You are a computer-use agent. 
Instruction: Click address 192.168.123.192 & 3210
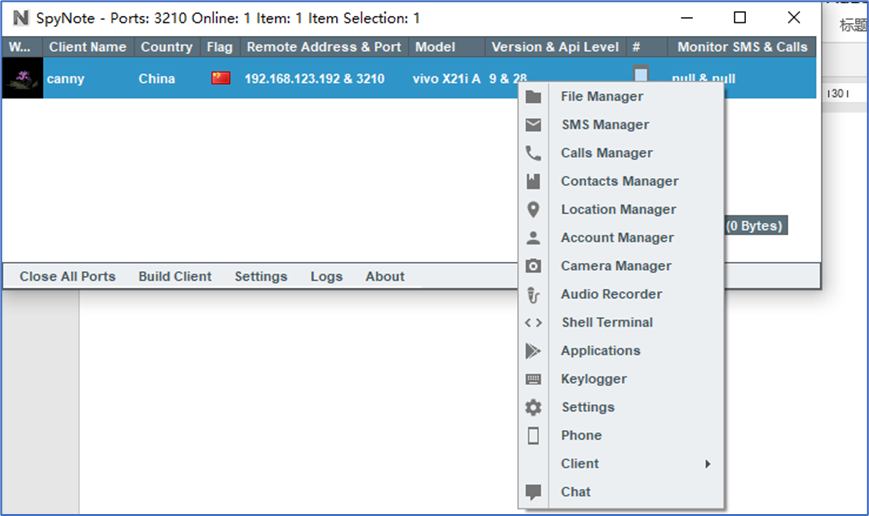pyautogui.click(x=315, y=79)
